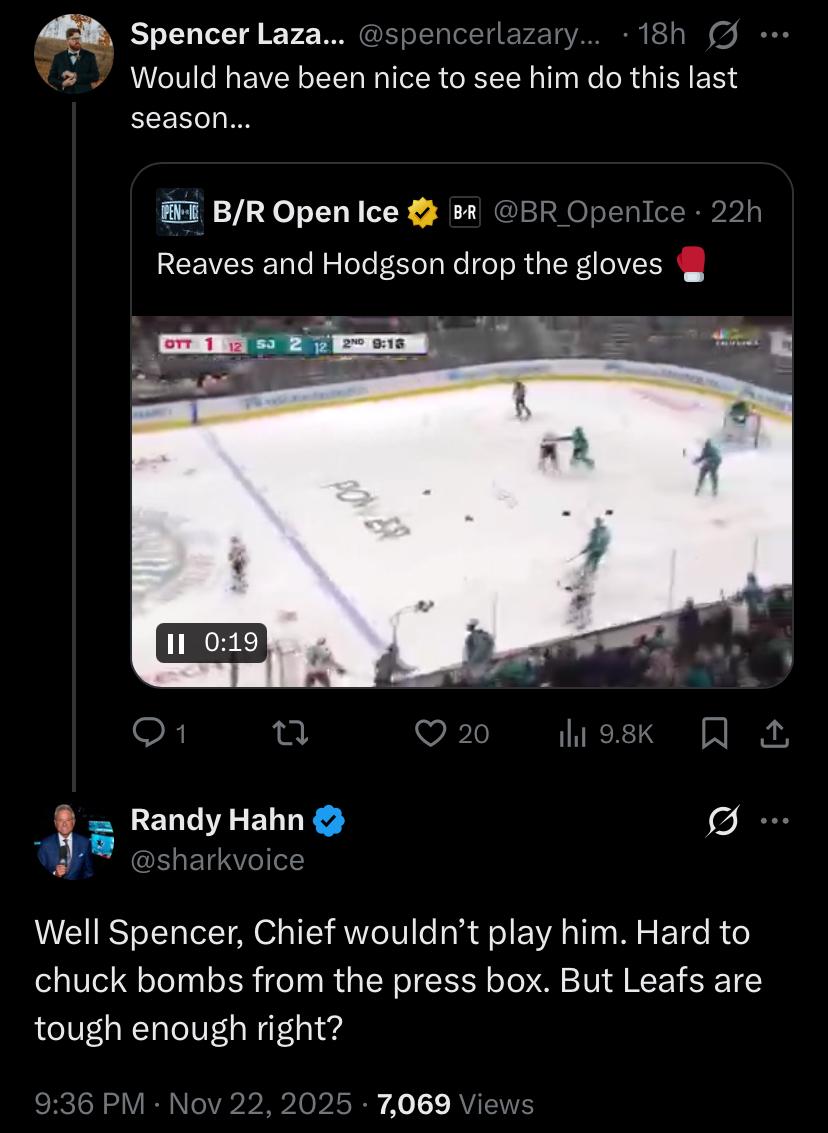The height and width of the screenshot is (1133, 828).
Task: Tap the B/R Open Ice avatar
Action: click(x=182, y=212)
